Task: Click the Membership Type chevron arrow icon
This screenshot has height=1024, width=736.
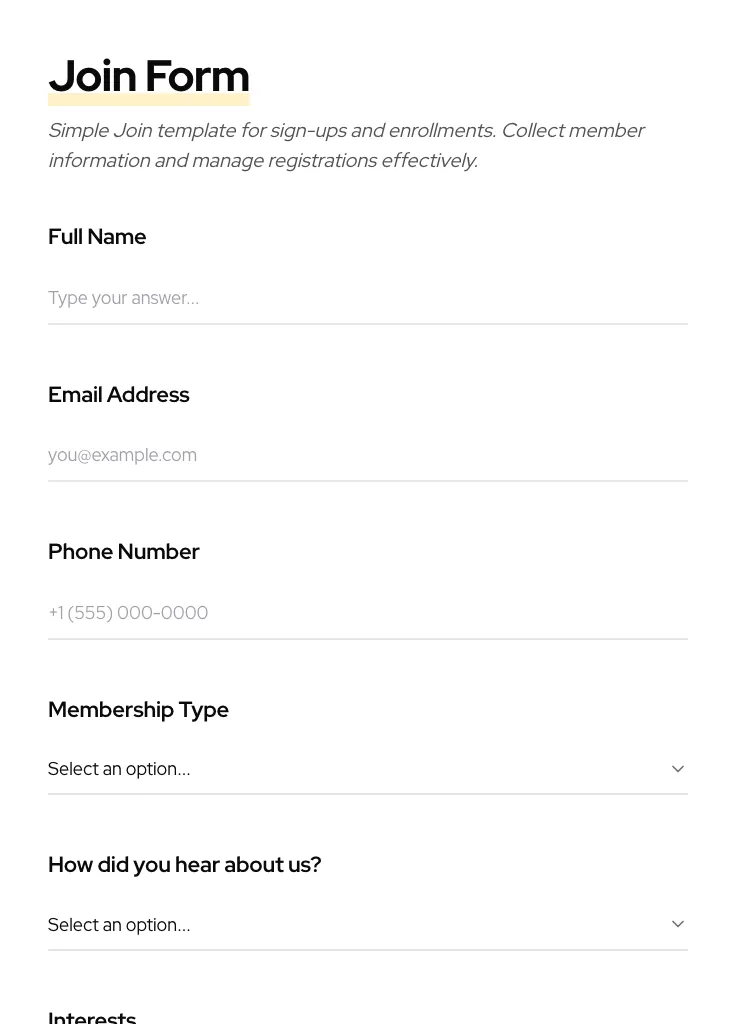Action: coord(678,769)
